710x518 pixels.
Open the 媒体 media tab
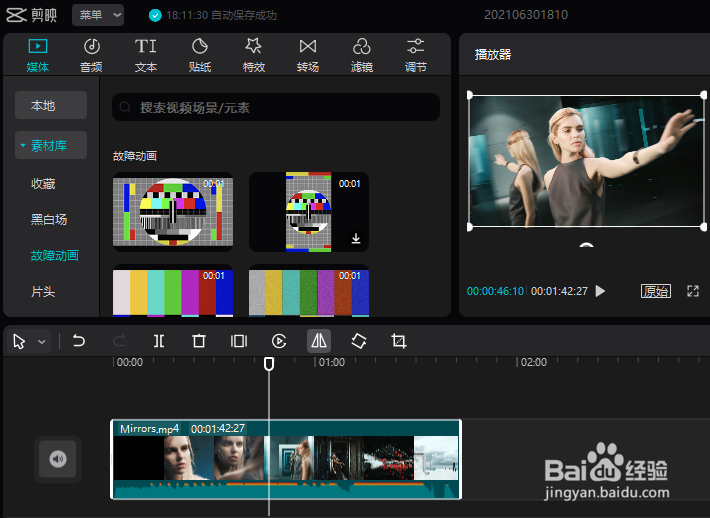click(38, 55)
